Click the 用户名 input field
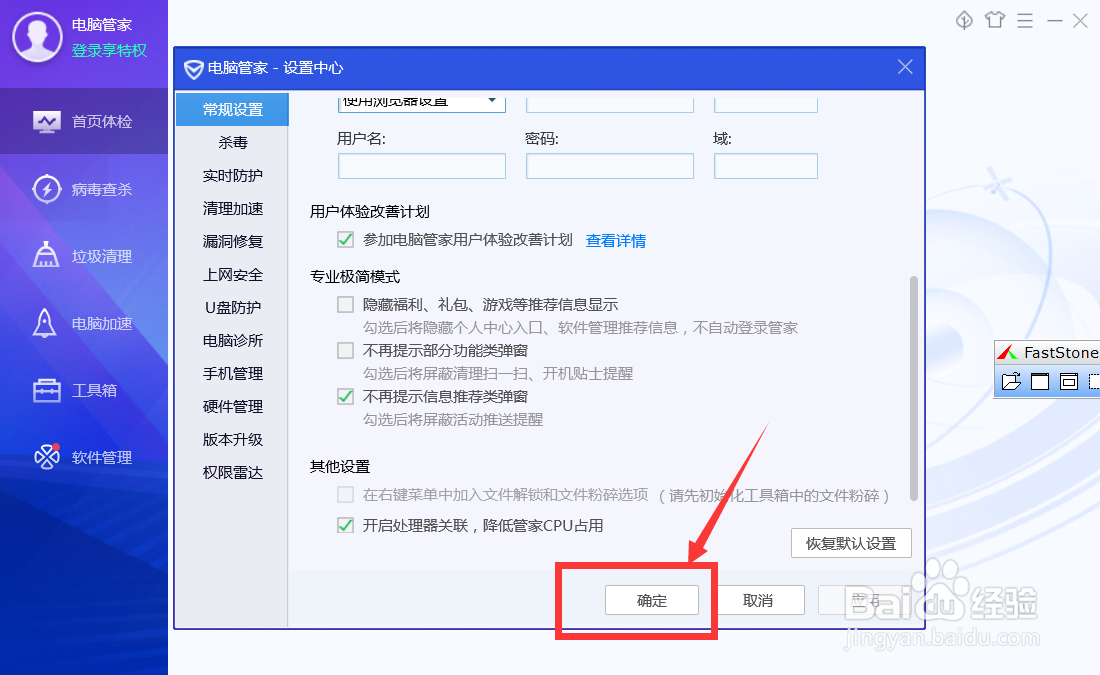 [x=422, y=166]
